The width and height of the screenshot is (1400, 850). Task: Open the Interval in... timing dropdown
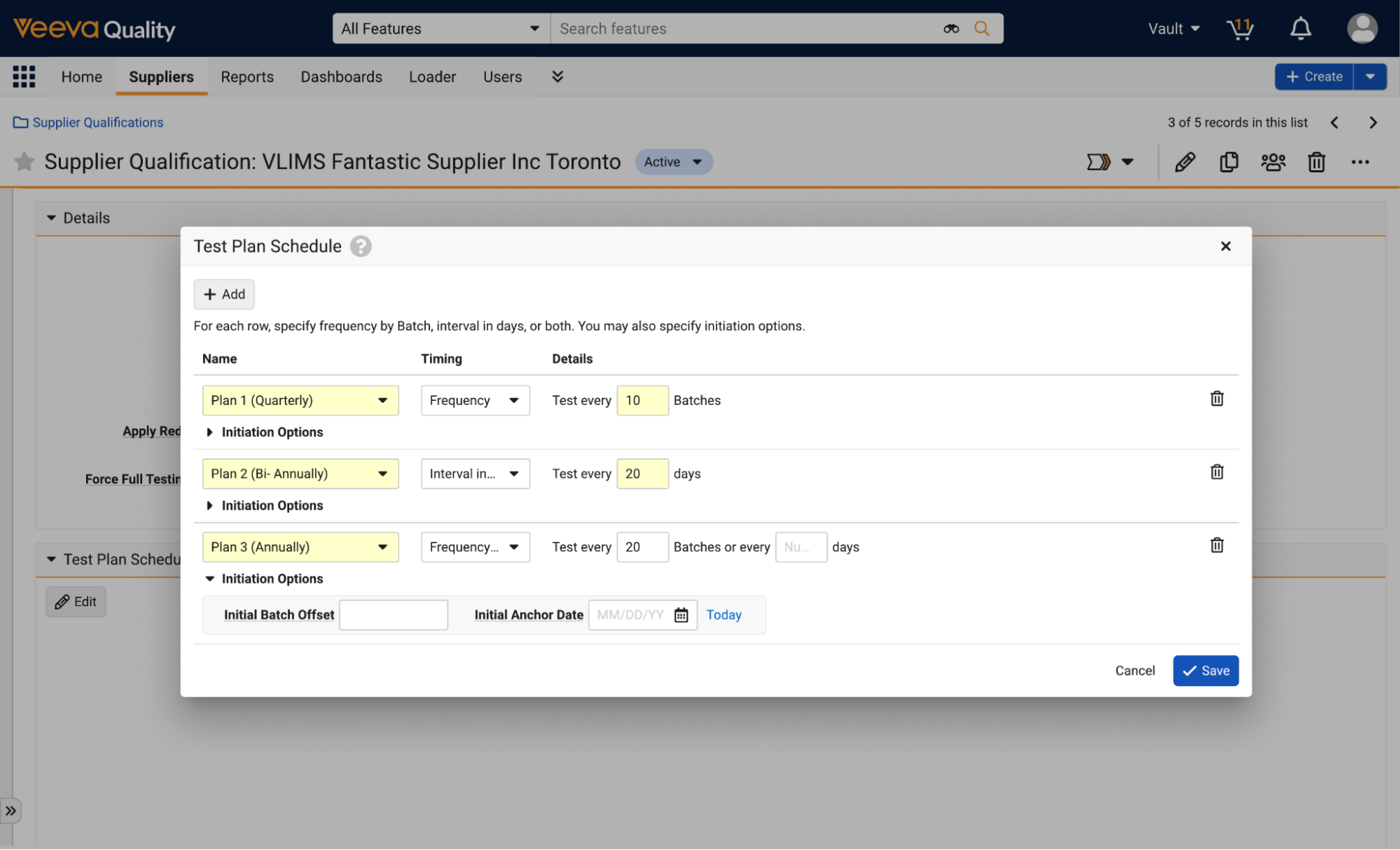[x=475, y=474]
